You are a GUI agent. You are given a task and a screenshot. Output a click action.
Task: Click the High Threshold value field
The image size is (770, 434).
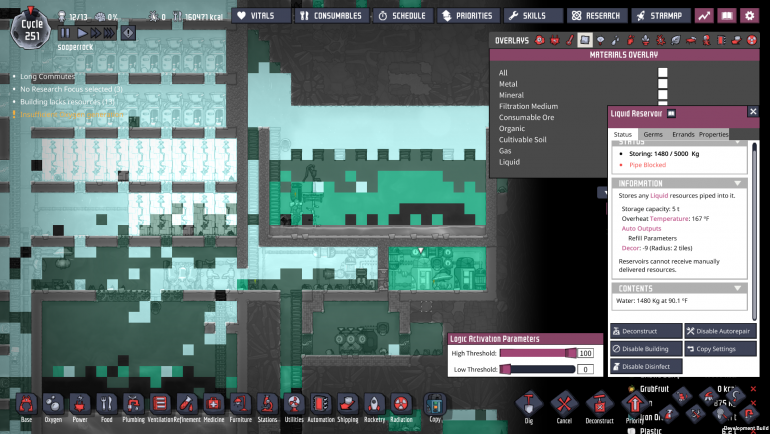(585, 353)
